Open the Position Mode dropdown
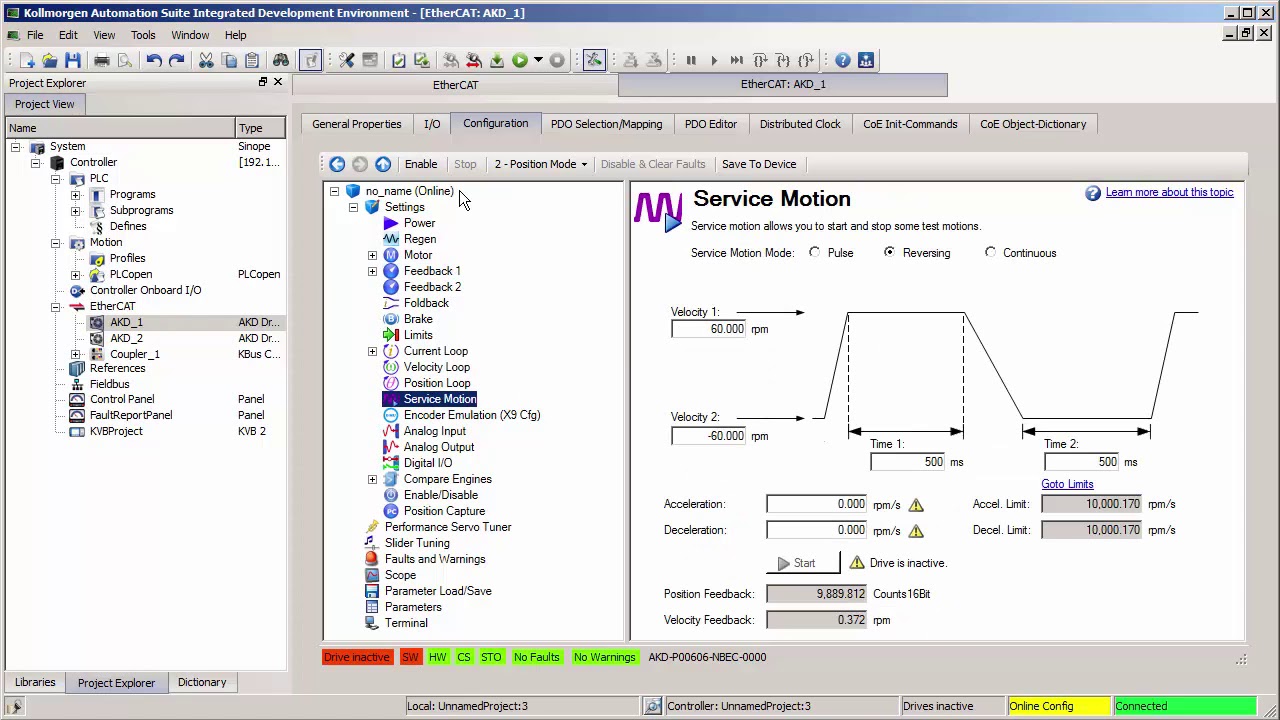This screenshot has height=720, width=1280. [x=541, y=164]
